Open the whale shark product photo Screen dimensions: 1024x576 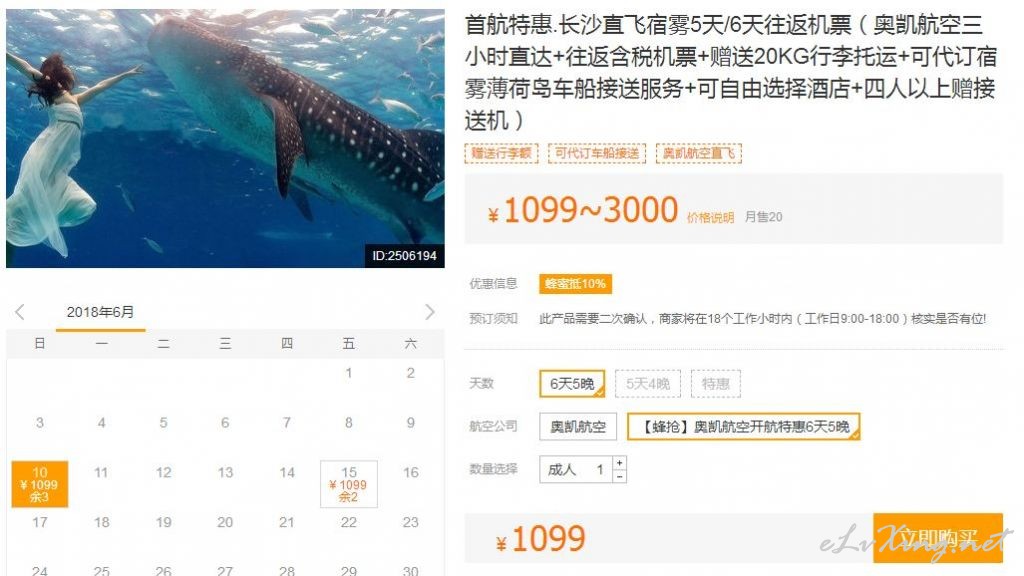coord(225,138)
